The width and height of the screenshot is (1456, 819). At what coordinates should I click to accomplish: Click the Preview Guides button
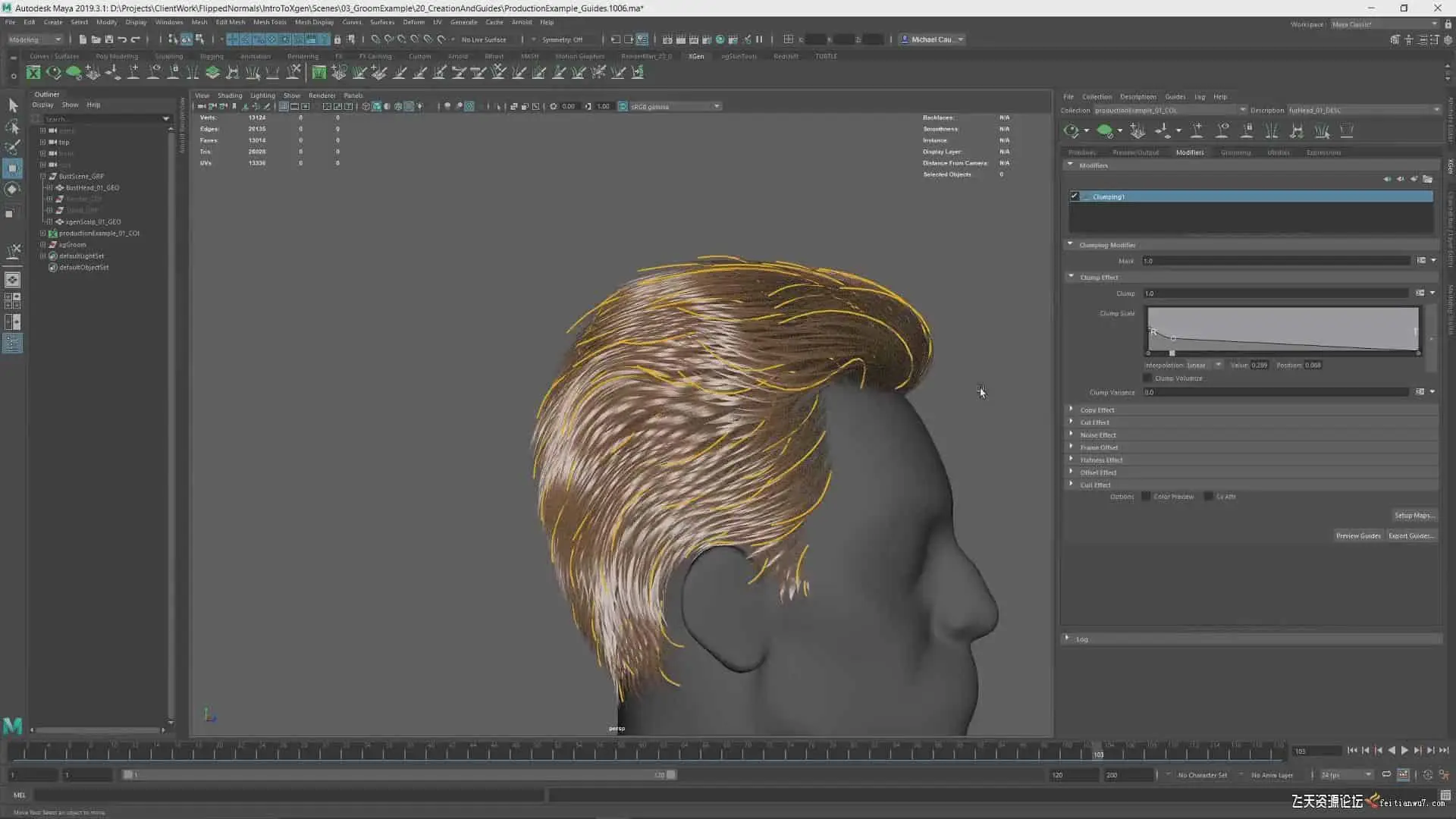(x=1358, y=536)
